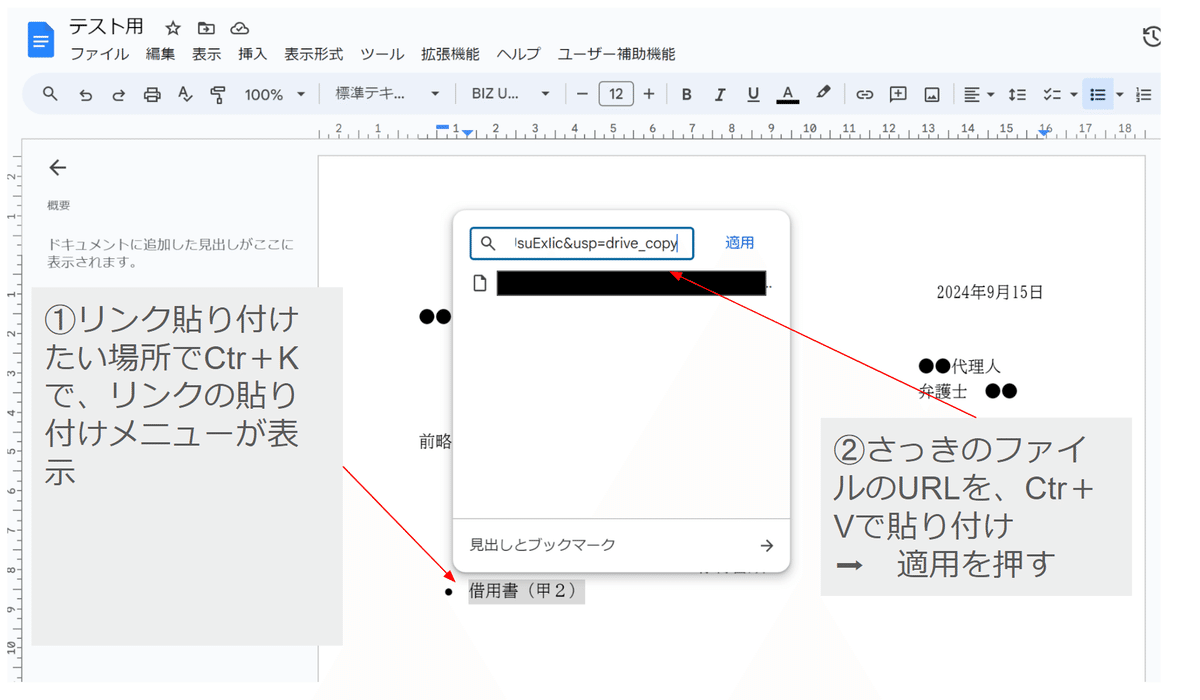Open the text color picker
The image size is (1200, 700).
(788, 94)
